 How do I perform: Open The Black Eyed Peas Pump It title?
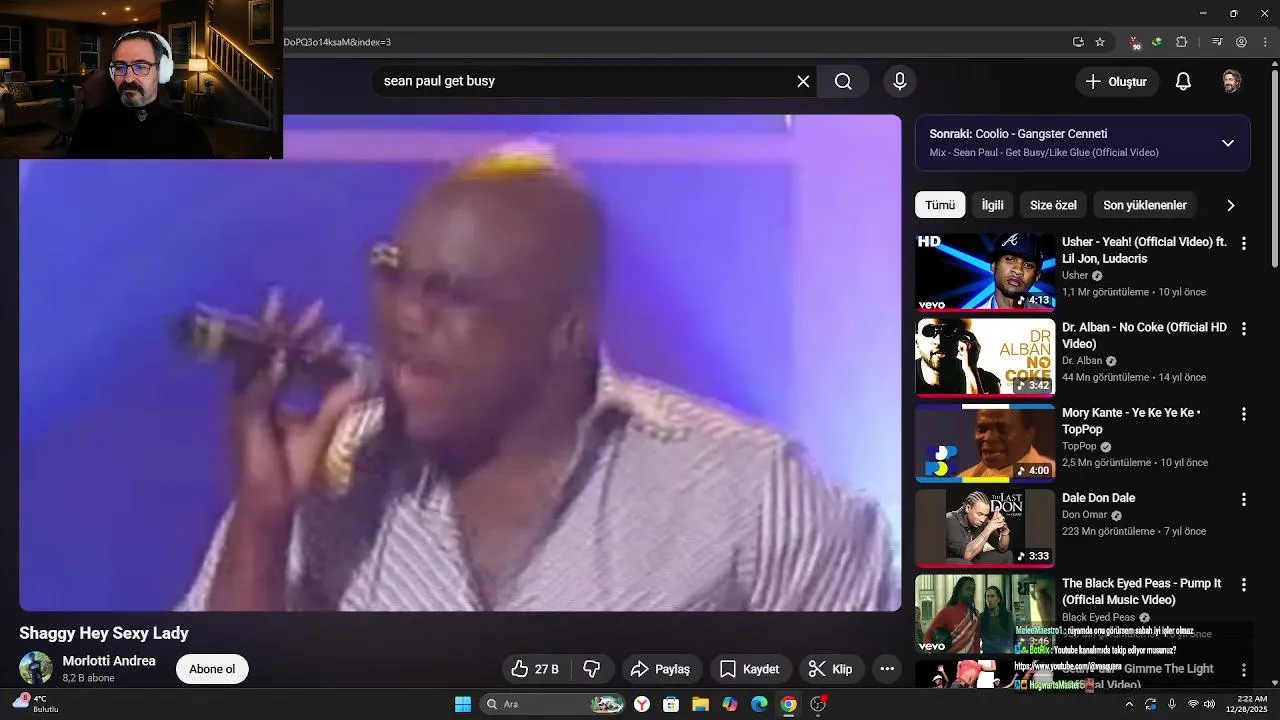click(1141, 591)
